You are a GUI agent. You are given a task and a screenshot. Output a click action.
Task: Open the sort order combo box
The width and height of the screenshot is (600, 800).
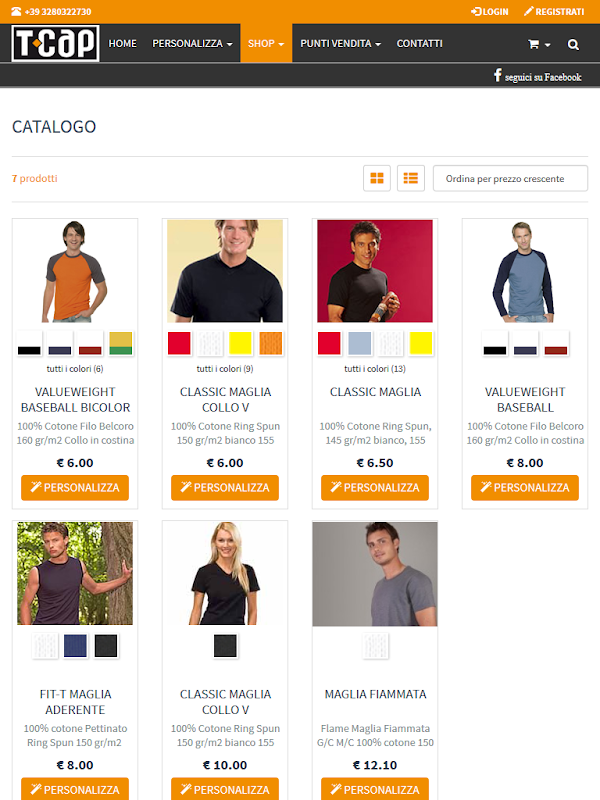point(510,179)
